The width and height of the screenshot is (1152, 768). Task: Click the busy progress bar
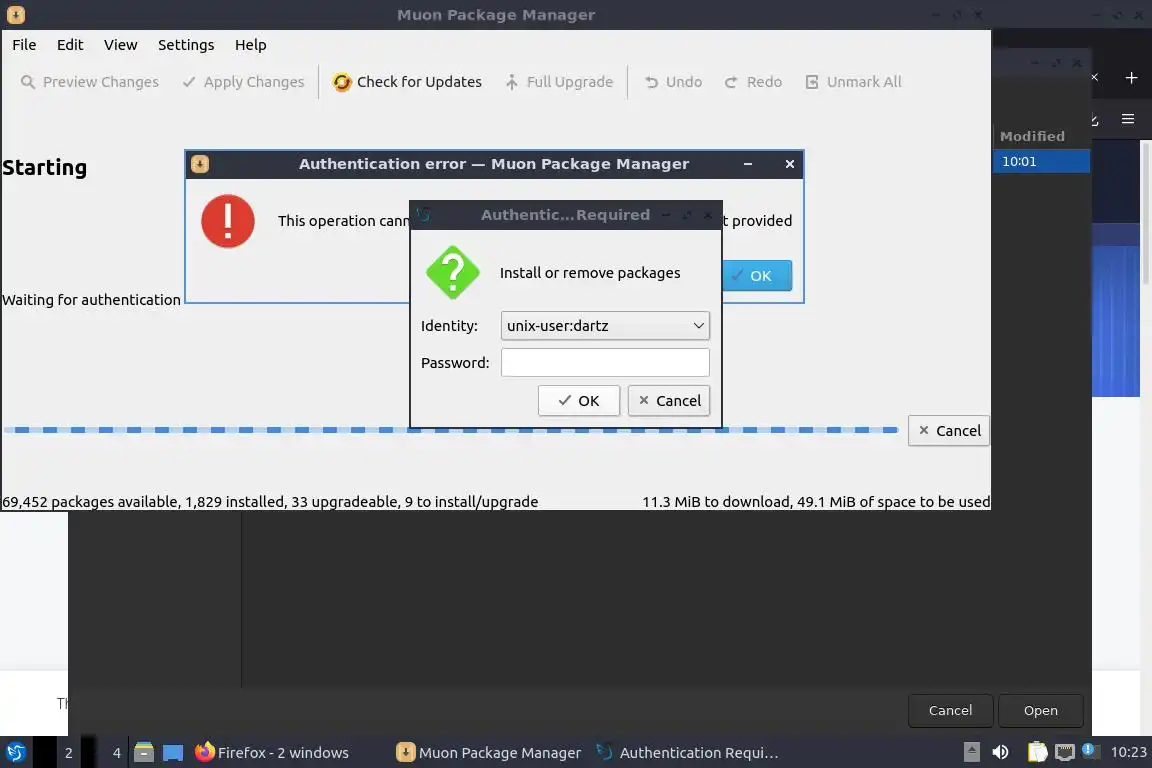pos(450,430)
